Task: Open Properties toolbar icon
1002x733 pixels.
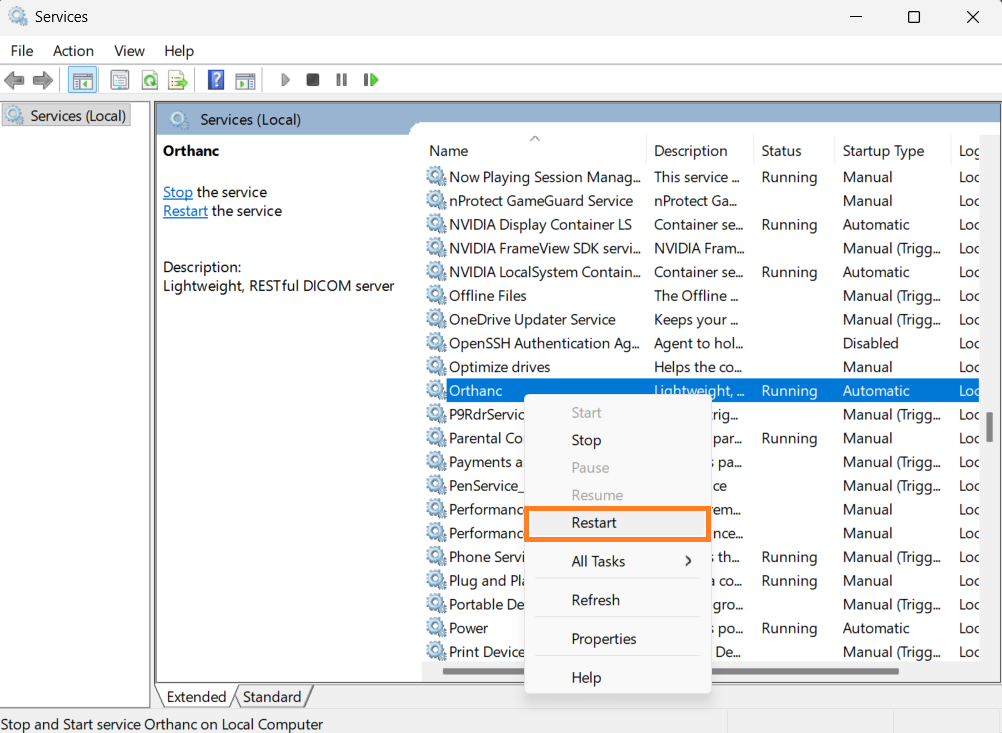Action: click(119, 81)
